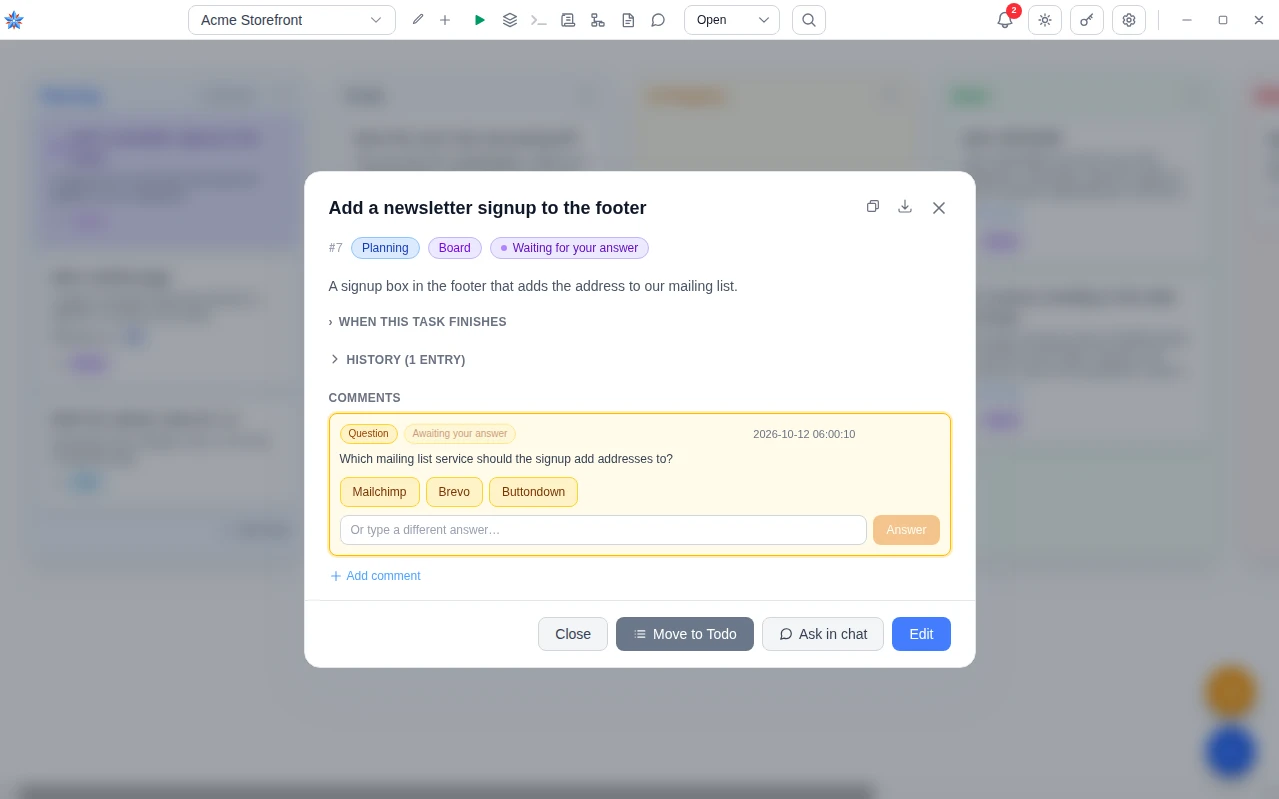Open the status filter dropdown showing Open
Viewport: 1279px width, 799px height.
click(x=732, y=20)
